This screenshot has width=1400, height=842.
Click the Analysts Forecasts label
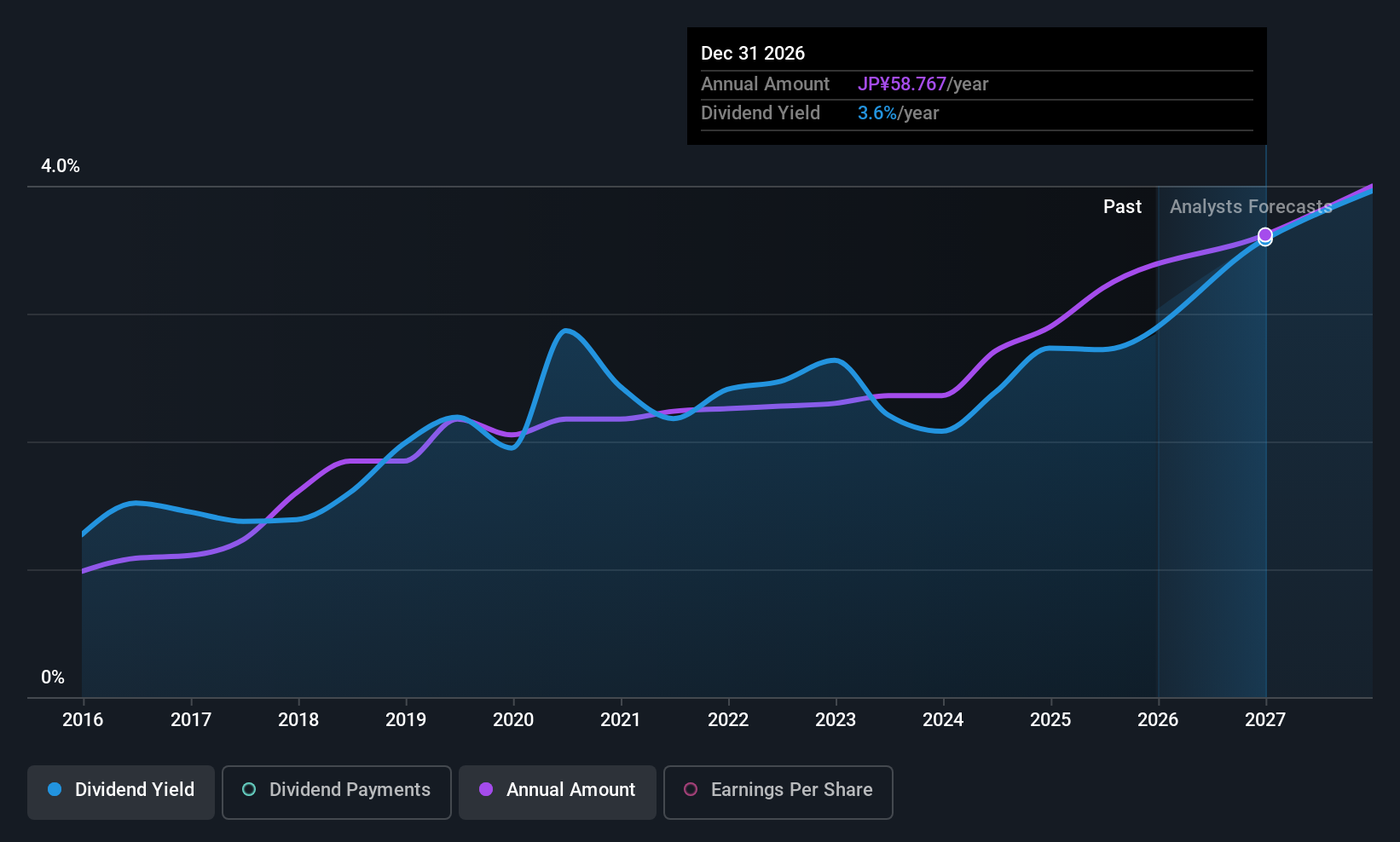coord(1251,207)
